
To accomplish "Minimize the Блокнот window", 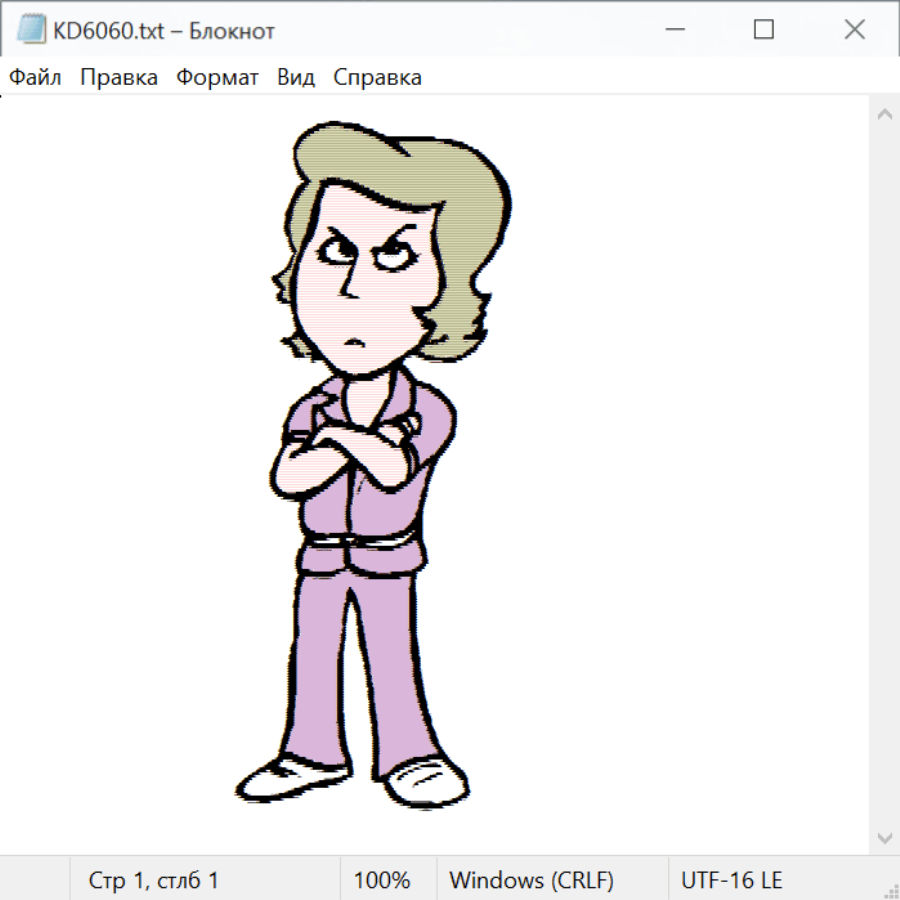I will pyautogui.click(x=673, y=30).
